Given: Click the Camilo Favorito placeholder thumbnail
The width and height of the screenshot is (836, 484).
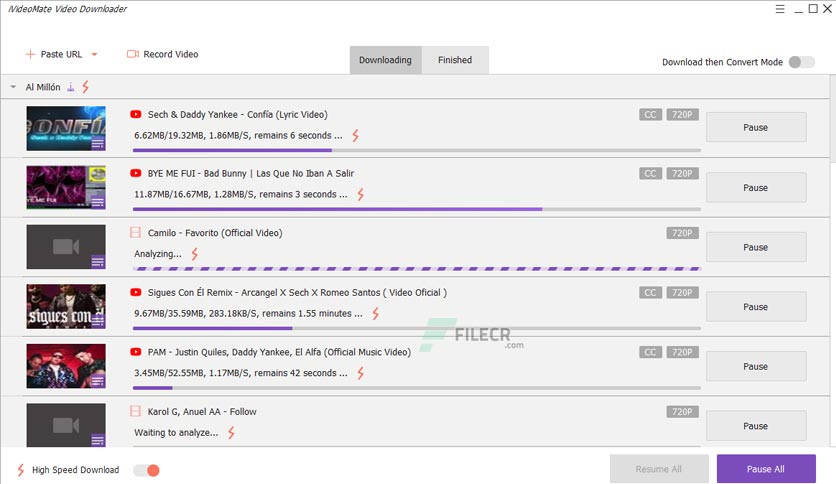Looking at the screenshot, I should pyautogui.click(x=66, y=247).
